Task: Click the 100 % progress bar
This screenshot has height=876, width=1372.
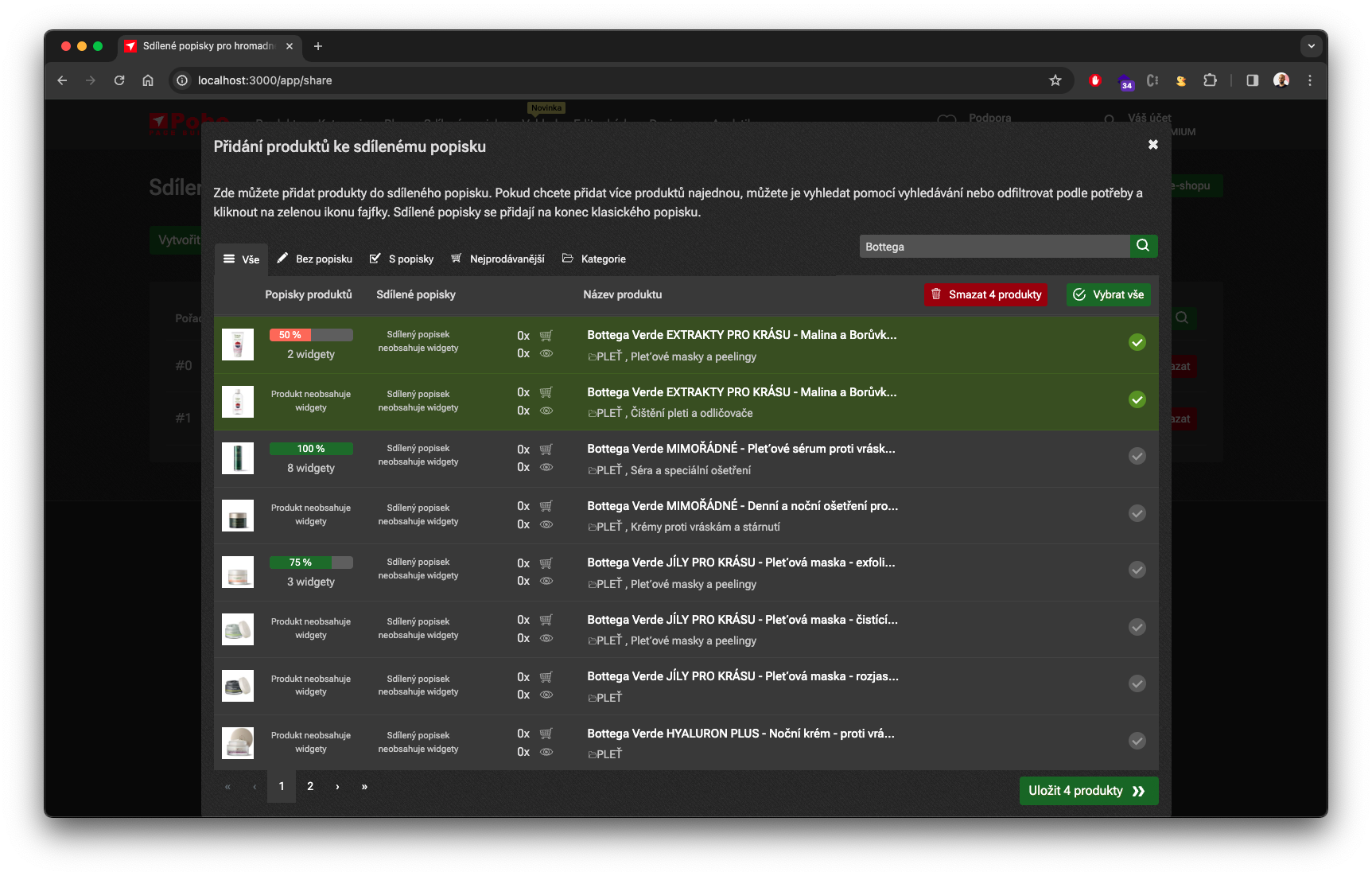Action: 311,449
